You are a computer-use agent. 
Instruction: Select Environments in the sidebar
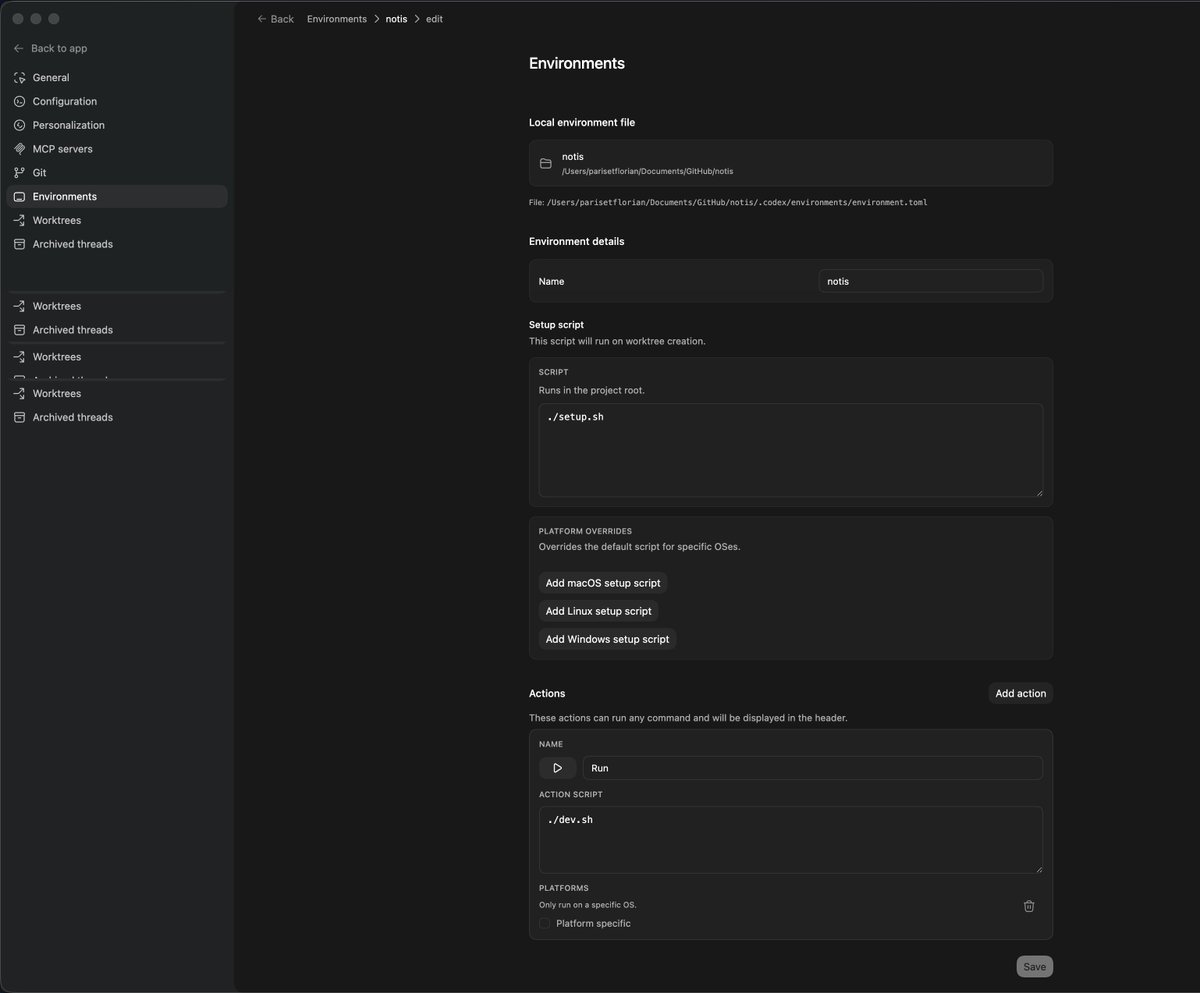click(x=117, y=197)
